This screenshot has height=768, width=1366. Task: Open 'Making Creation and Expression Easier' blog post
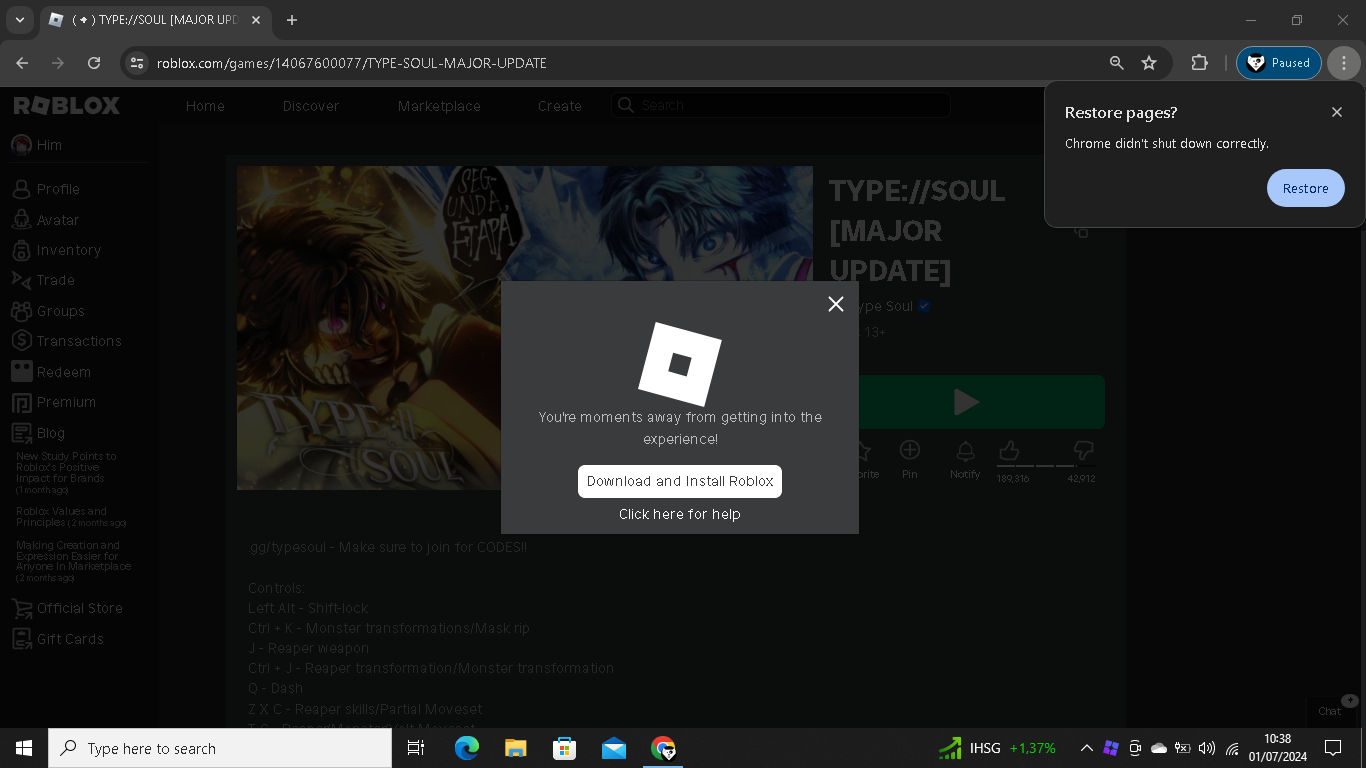coord(73,561)
